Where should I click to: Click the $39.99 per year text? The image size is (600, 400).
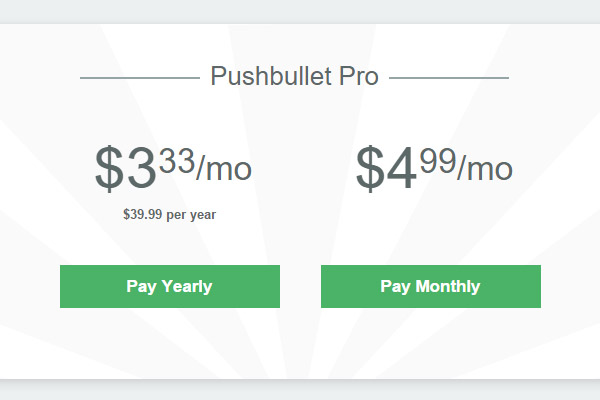tap(170, 214)
